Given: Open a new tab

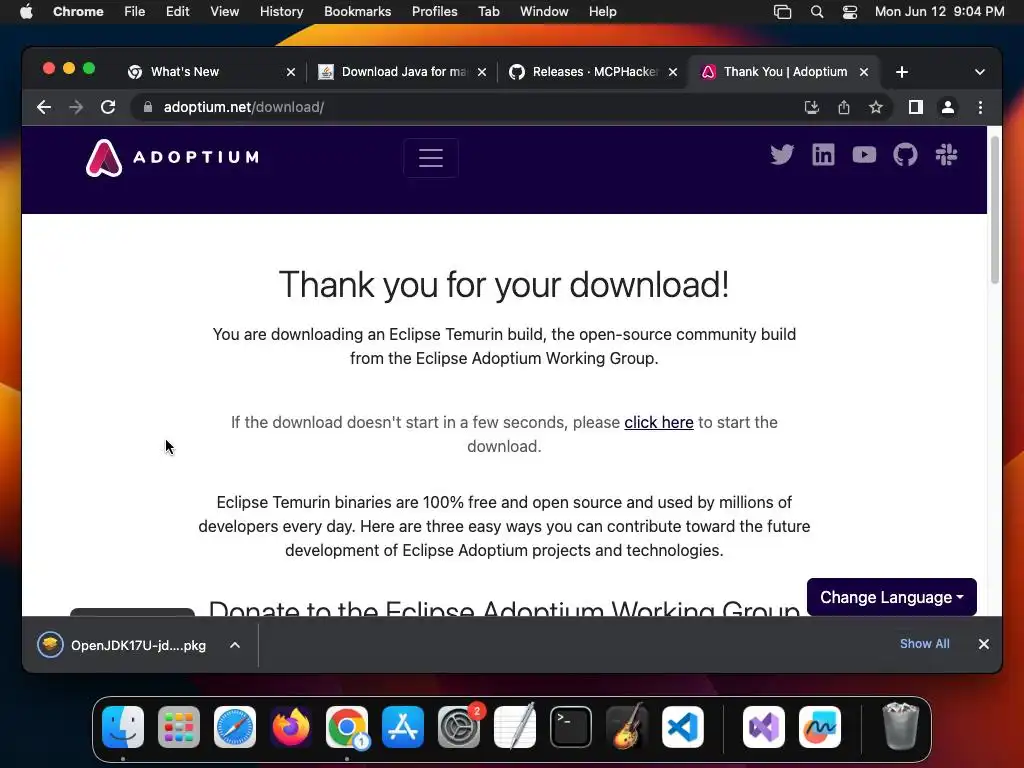Looking at the screenshot, I should point(902,72).
